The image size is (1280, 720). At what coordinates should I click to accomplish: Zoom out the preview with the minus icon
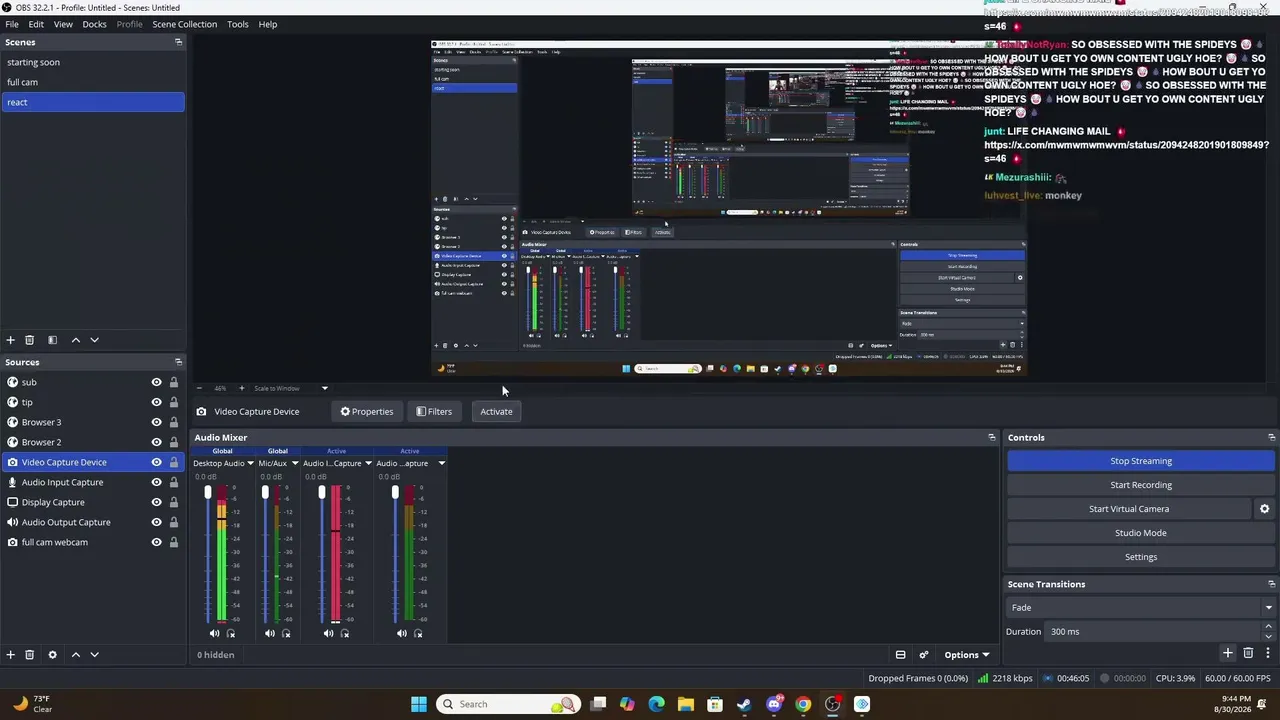[199, 388]
